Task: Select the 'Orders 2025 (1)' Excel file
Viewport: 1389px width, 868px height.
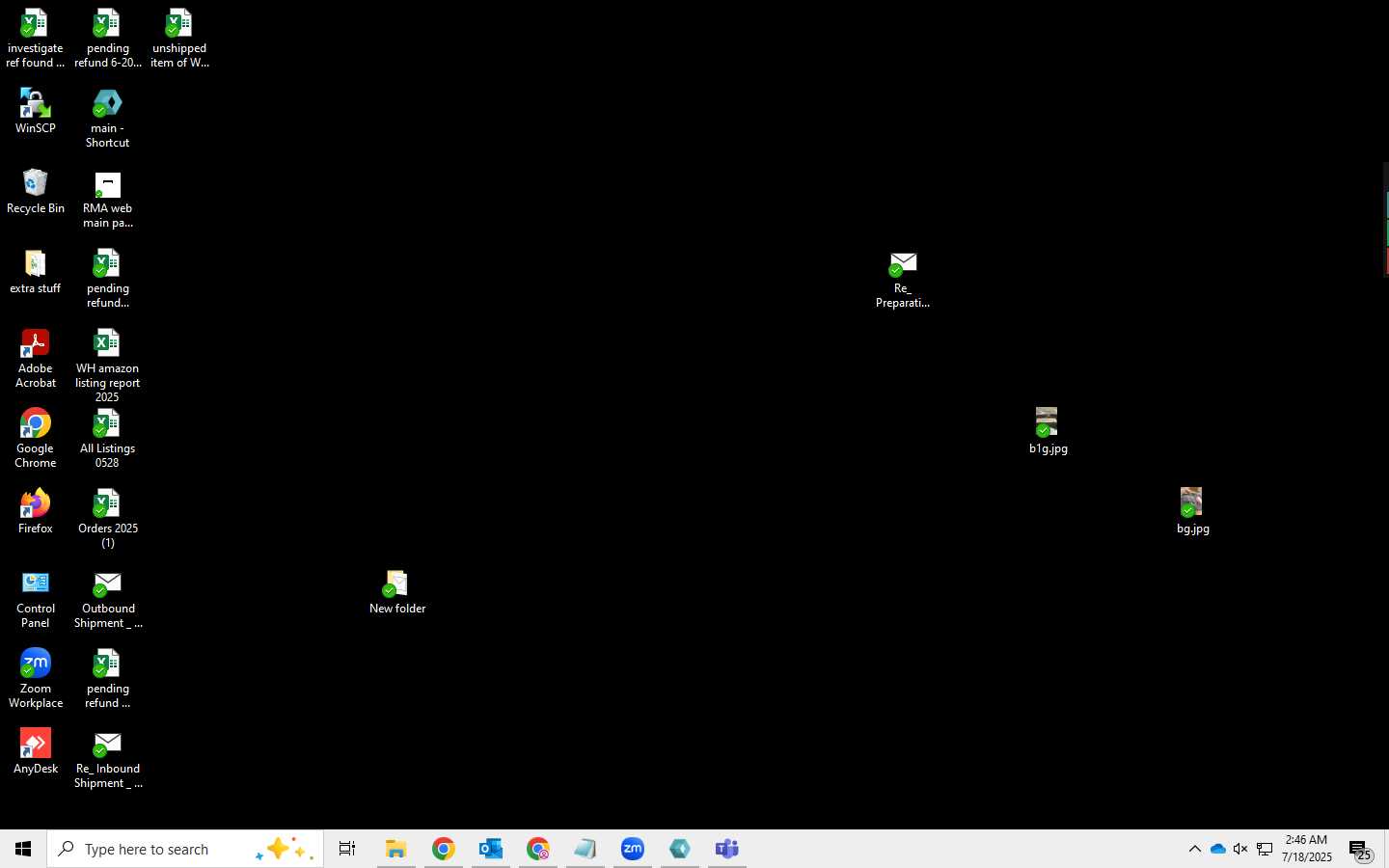Action: 107,519
